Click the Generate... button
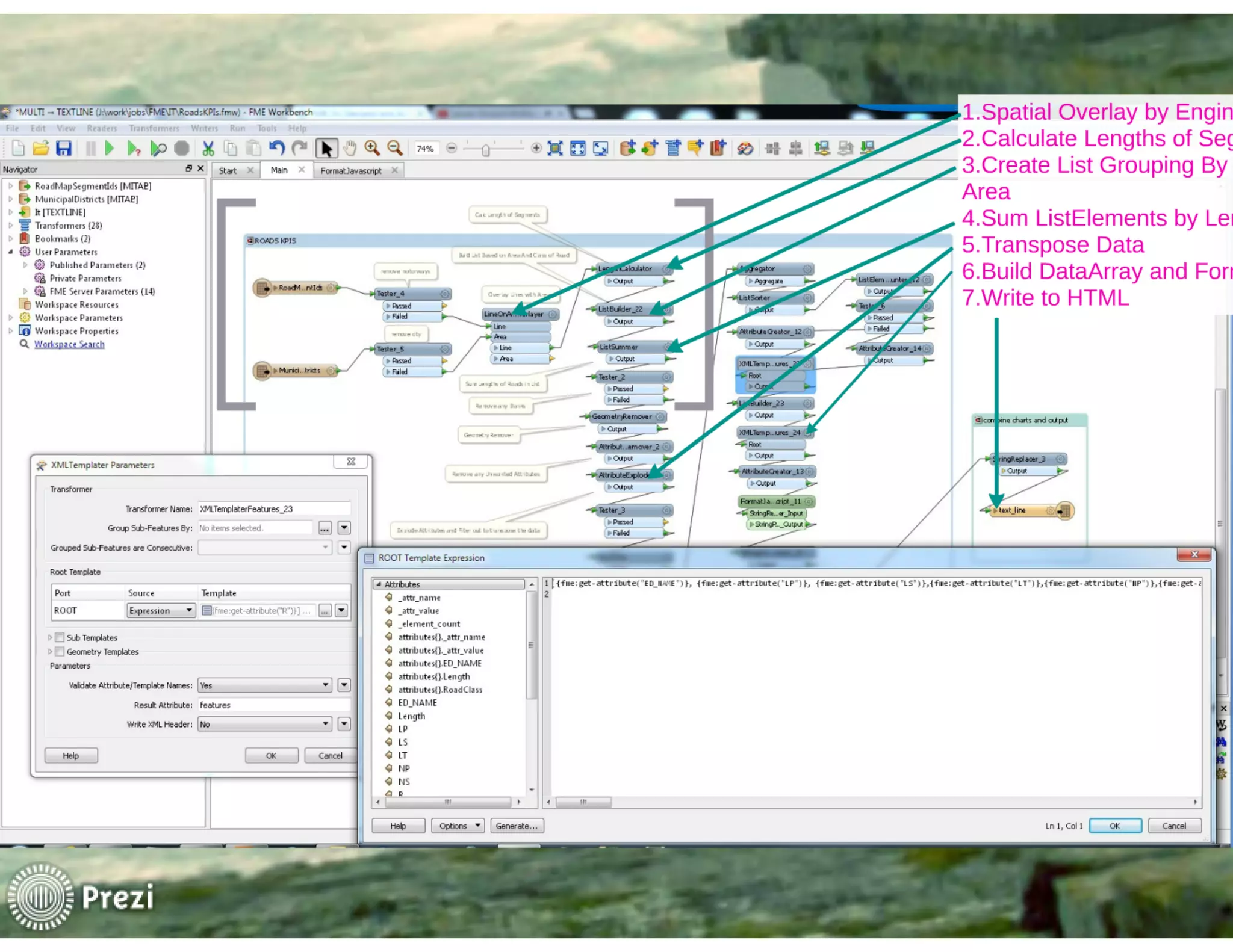This screenshot has height=952, width=1233. (516, 826)
